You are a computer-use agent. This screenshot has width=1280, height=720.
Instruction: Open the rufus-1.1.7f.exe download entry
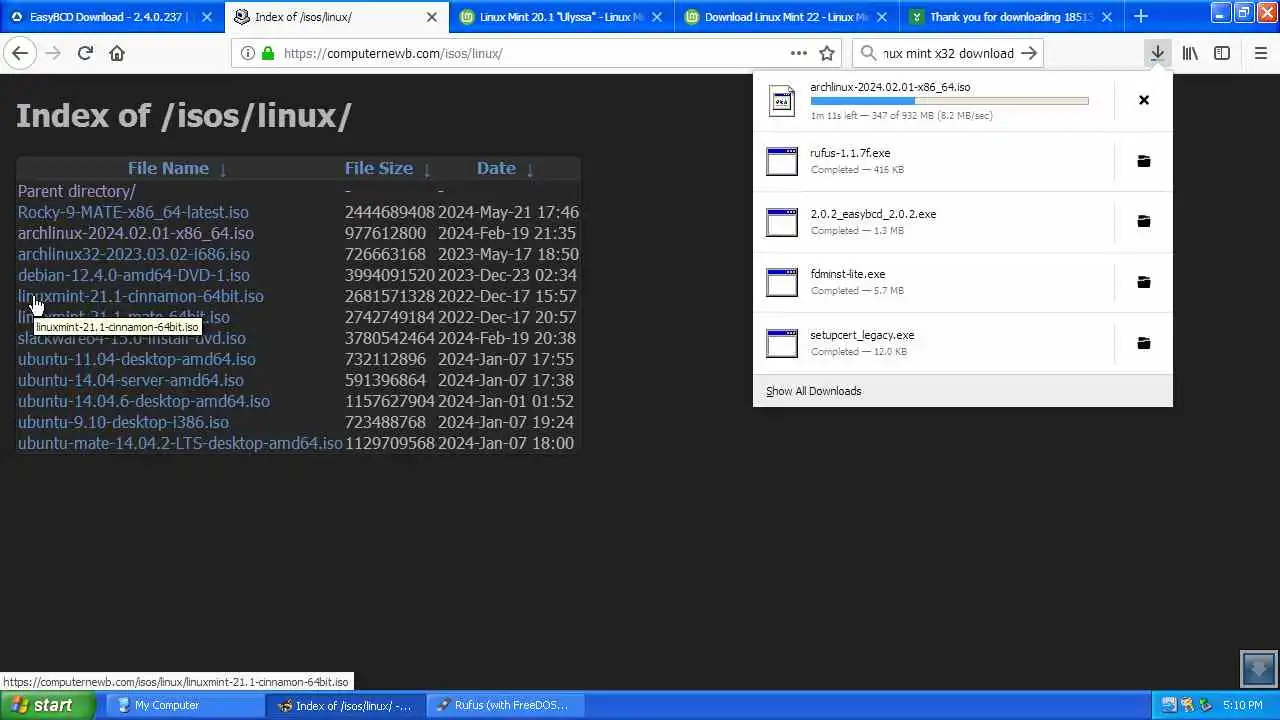[935, 161]
